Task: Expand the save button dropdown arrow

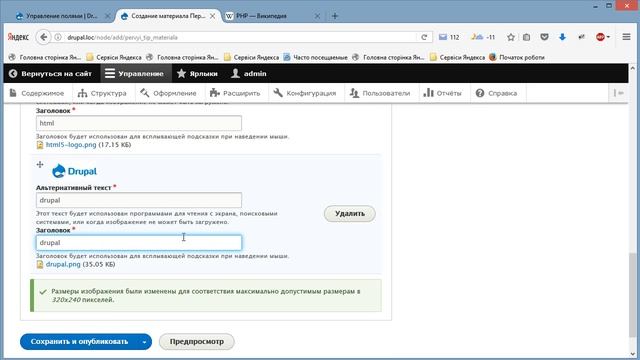Action: 144,342
